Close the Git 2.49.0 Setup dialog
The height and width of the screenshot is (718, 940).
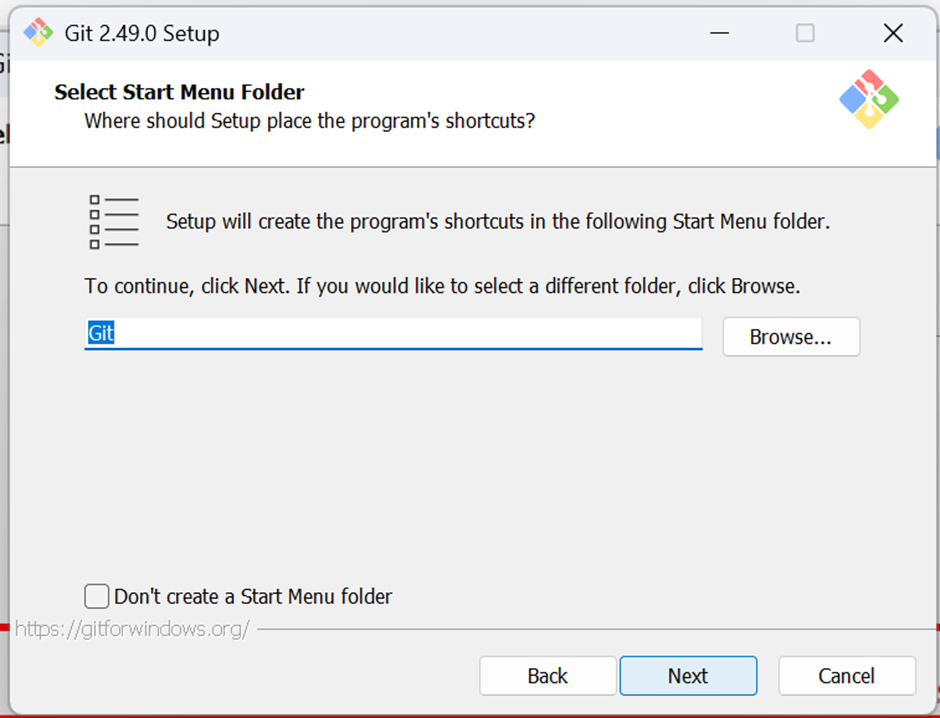(x=893, y=33)
